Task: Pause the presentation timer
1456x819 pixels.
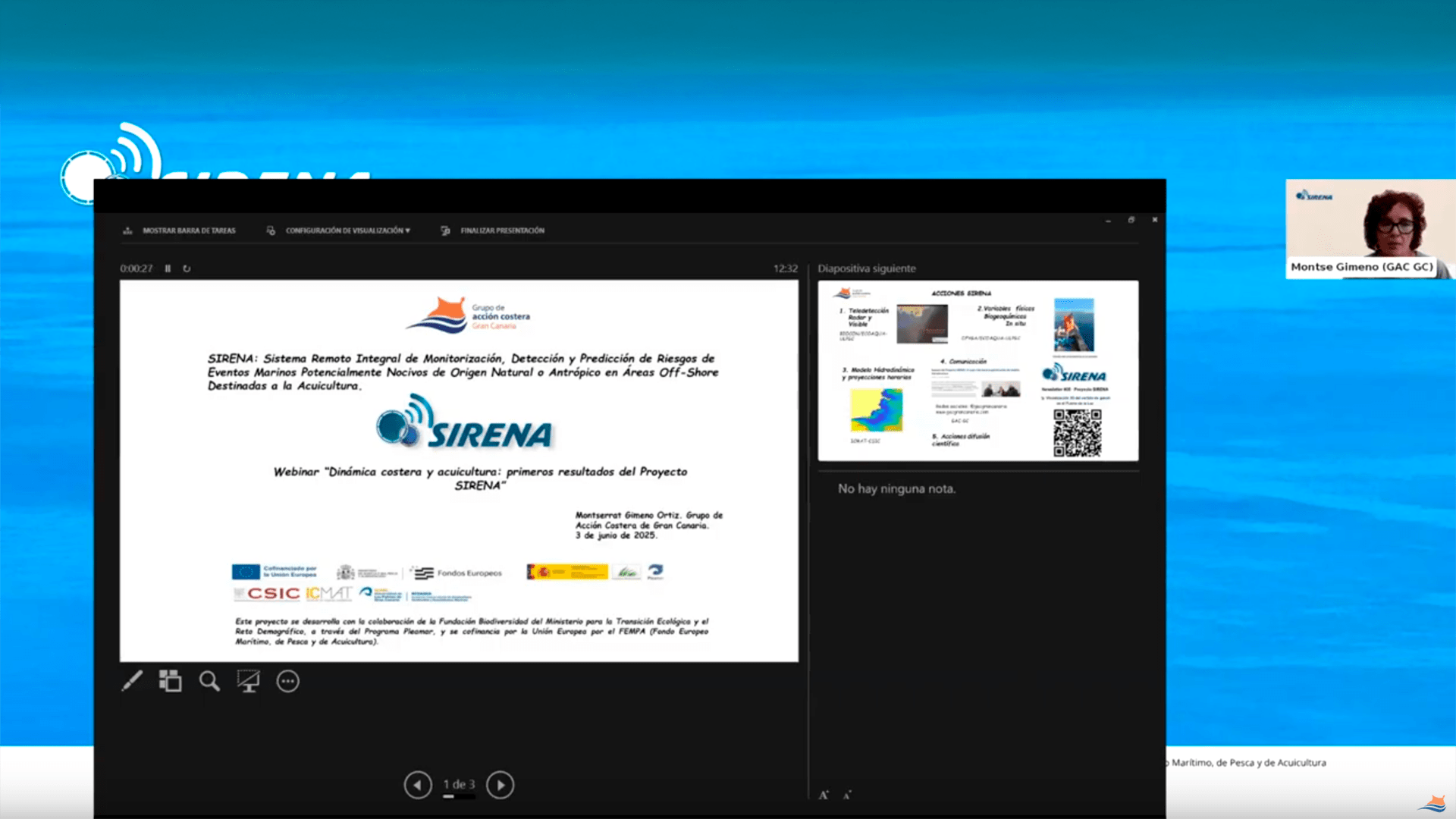Action: [x=168, y=268]
